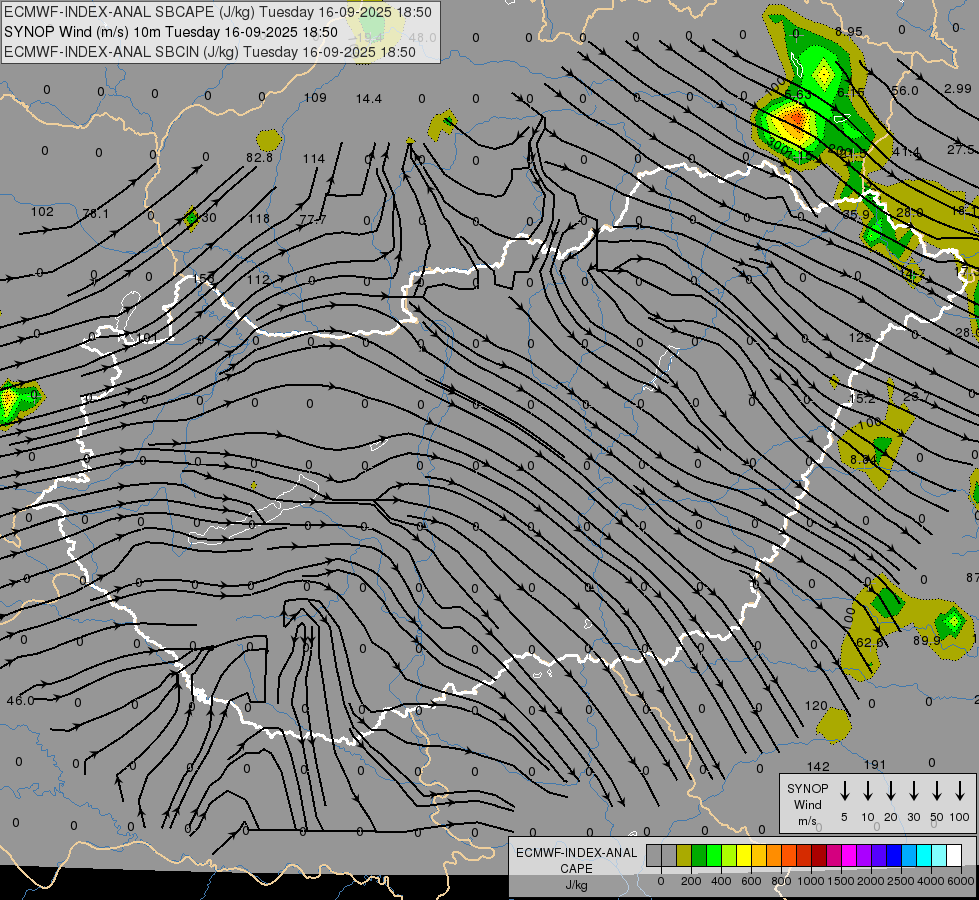Click the 82.8 value on the map
Image resolution: width=979 pixels, height=900 pixels.
pyautogui.click(x=259, y=157)
